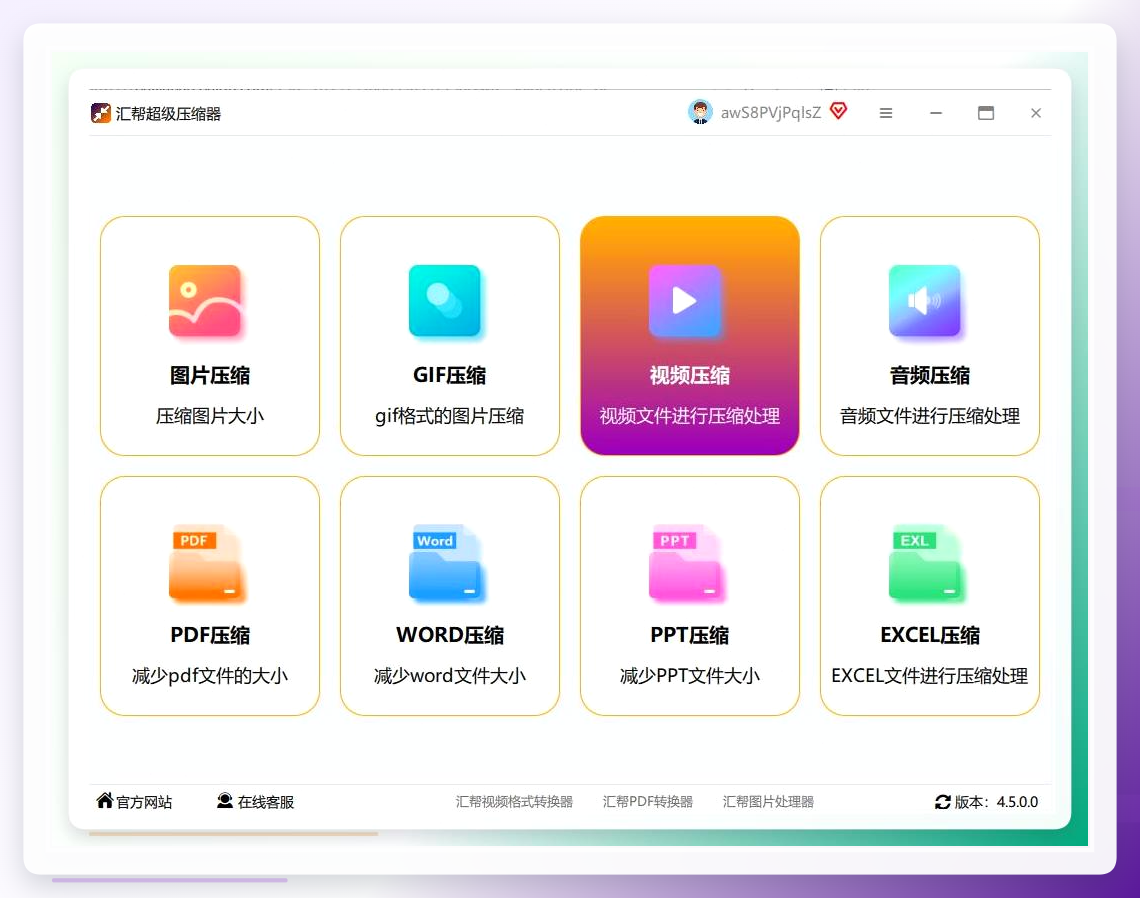Screen dimensions: 1140x898
Task: Click the blue Word folder icon
Action: (x=446, y=564)
